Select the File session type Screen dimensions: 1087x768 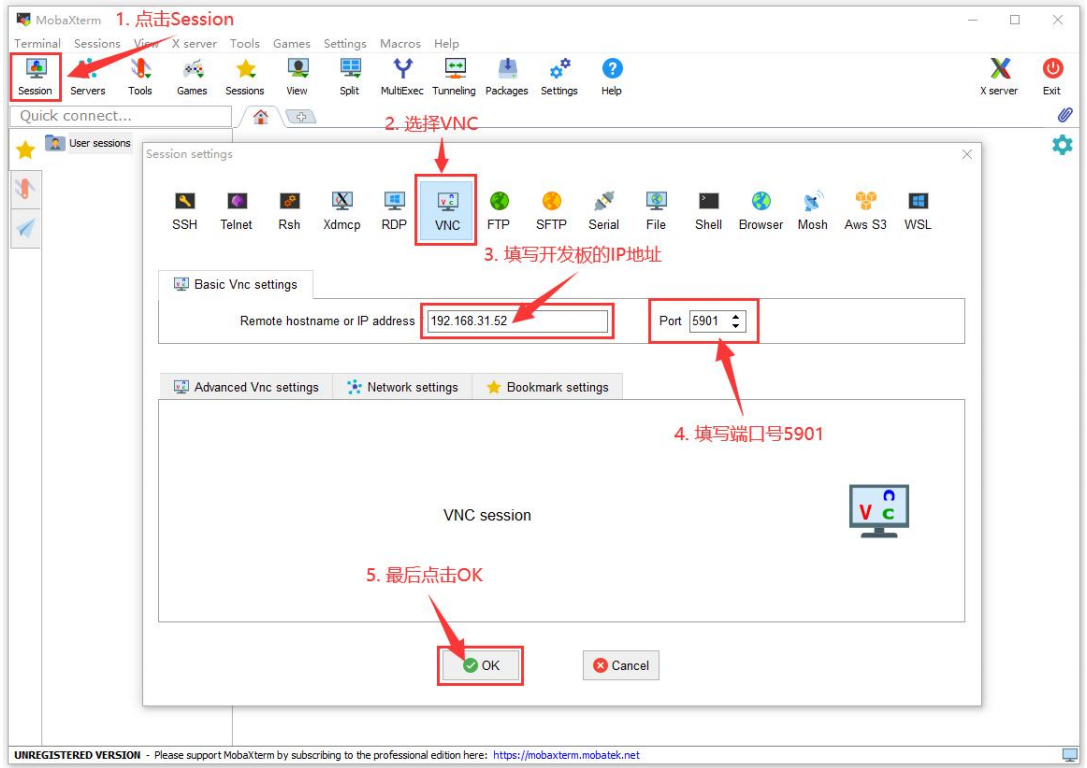(656, 211)
